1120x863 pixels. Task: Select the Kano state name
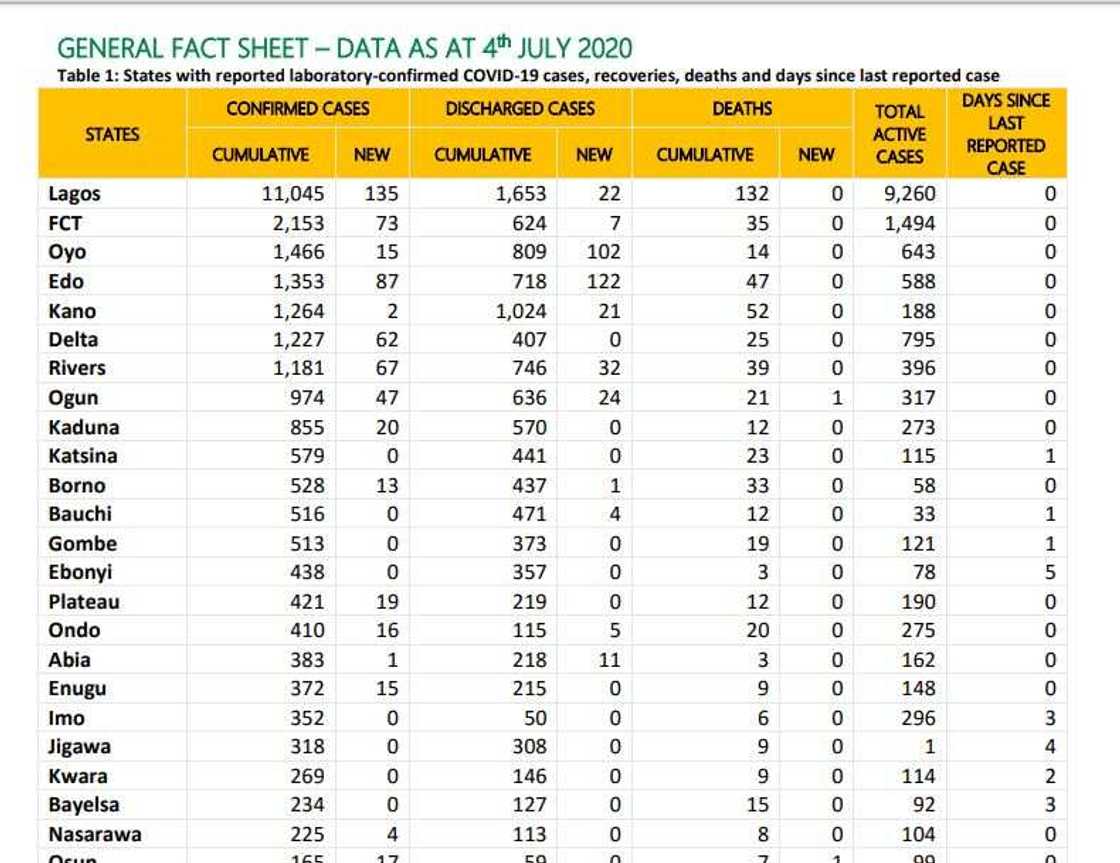click(72, 311)
